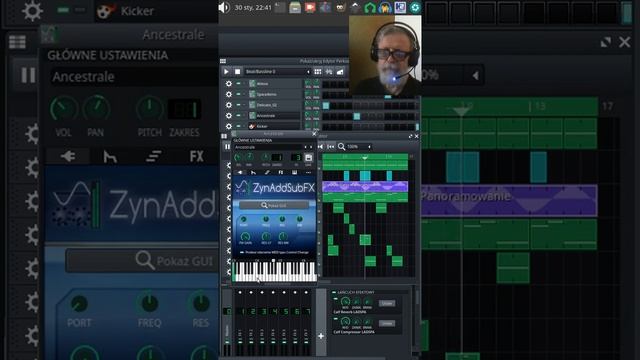
Task: Click the file archive tray icon
Action: point(295,7)
